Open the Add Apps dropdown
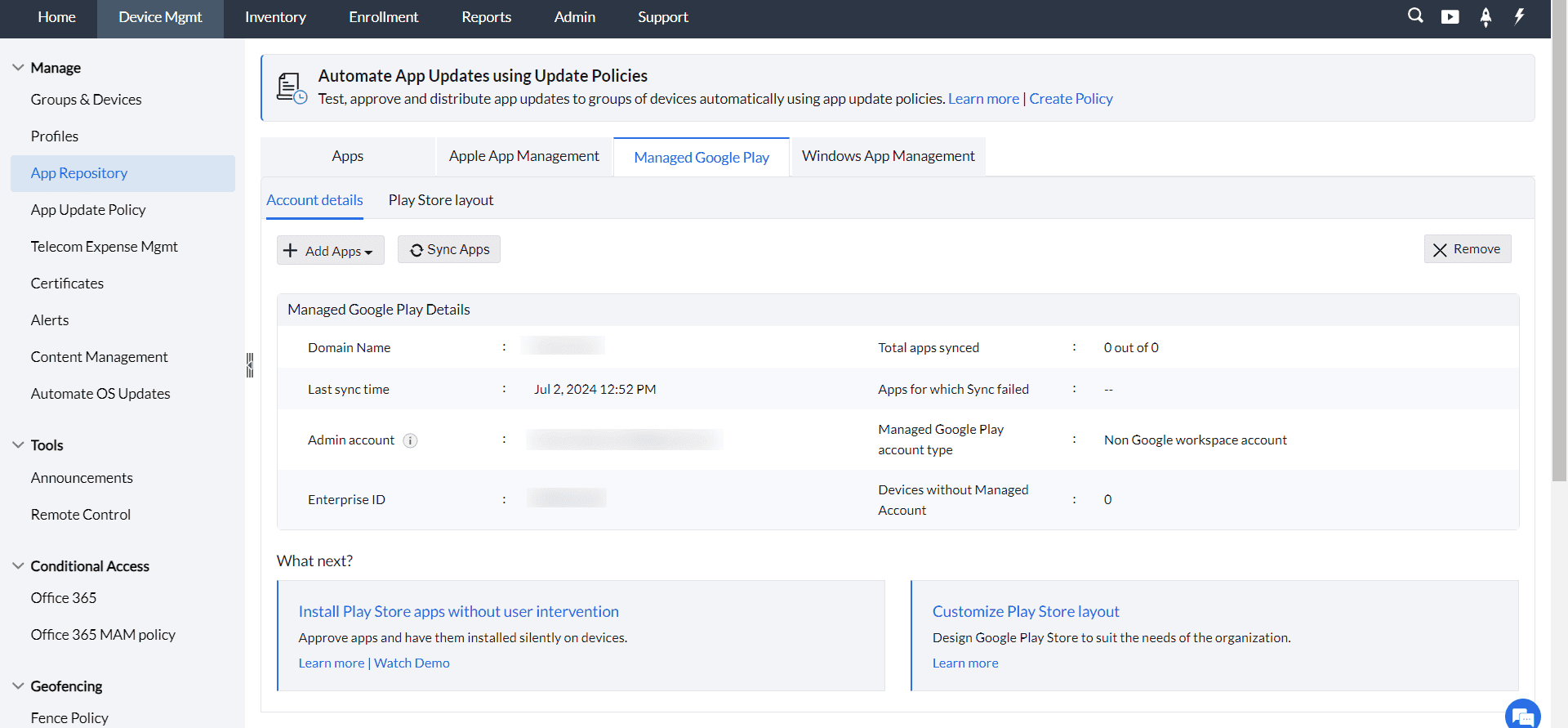1568x728 pixels. tap(331, 251)
